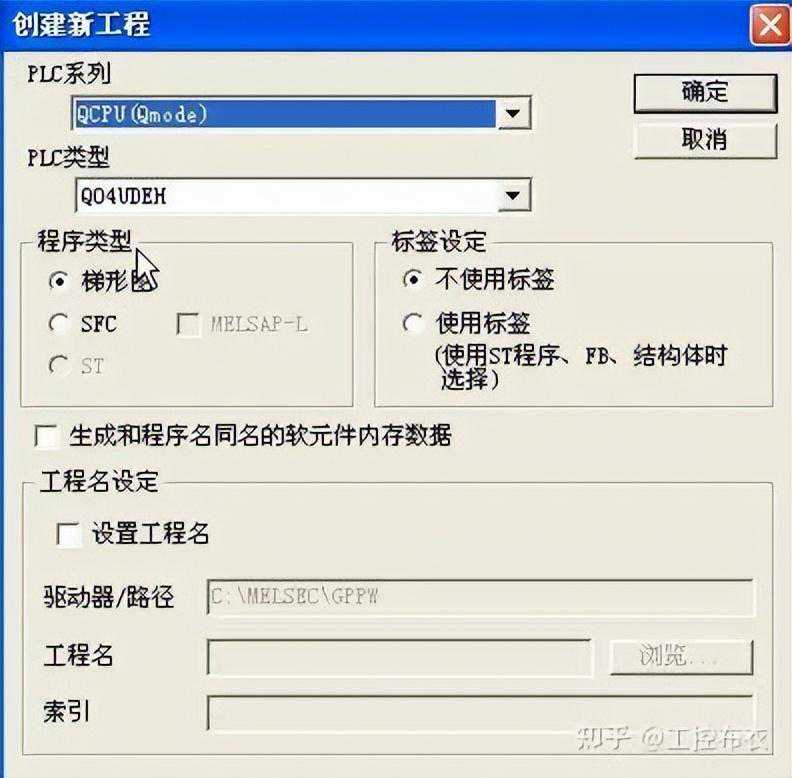Check the MELSAP-L checkbox
This screenshot has height=778, width=792.
[187, 324]
